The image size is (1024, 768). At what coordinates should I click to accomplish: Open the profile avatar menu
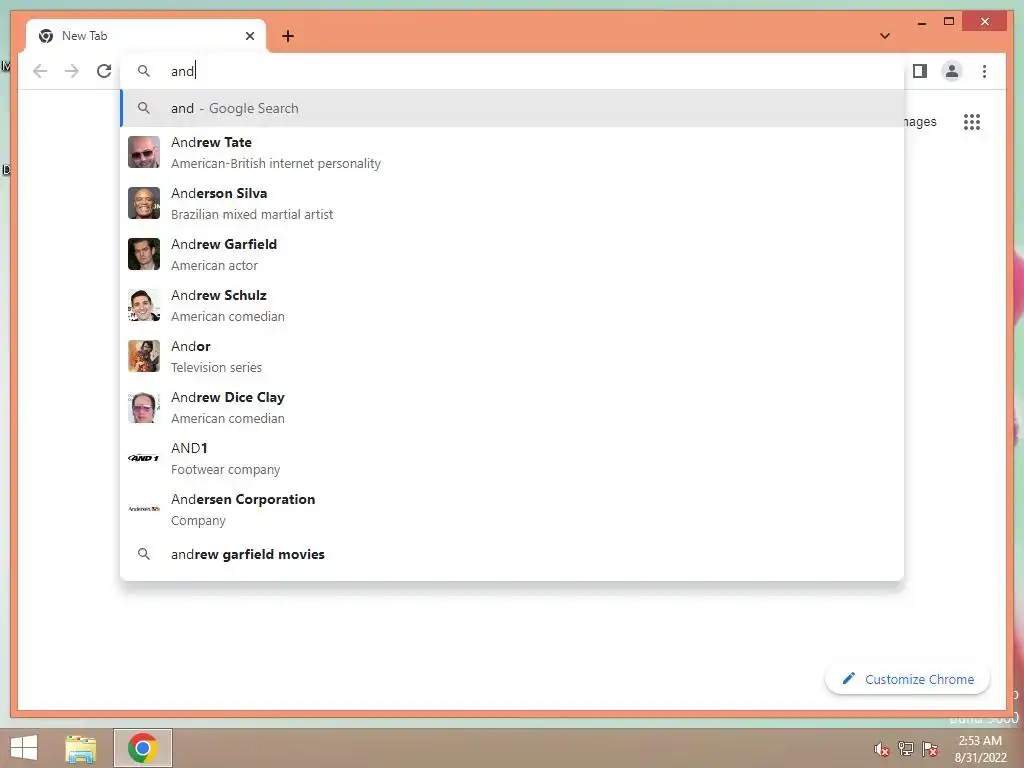click(x=952, y=71)
